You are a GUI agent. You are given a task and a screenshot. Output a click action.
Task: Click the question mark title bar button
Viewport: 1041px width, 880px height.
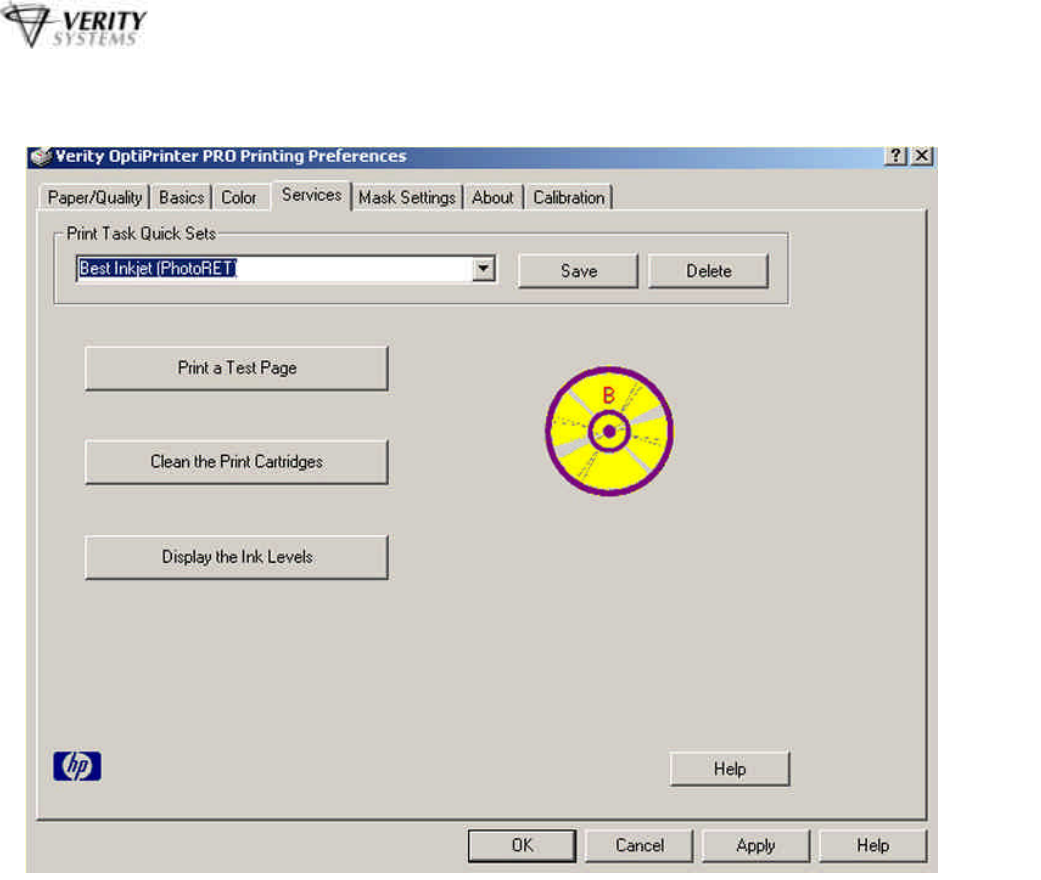click(x=897, y=157)
